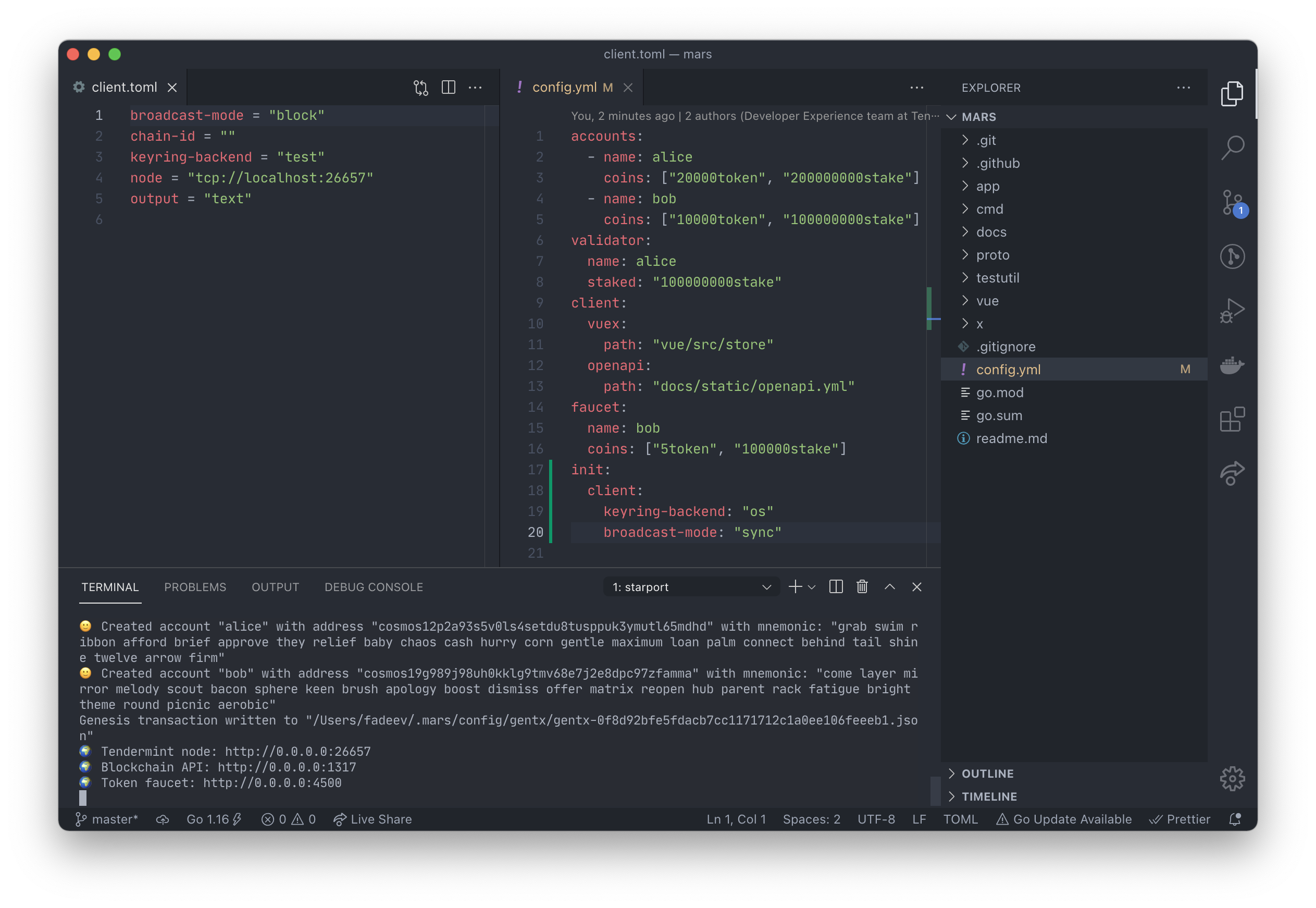Expand the docs folder in Explorer
Image resolution: width=1316 pixels, height=908 pixels.
[991, 232]
